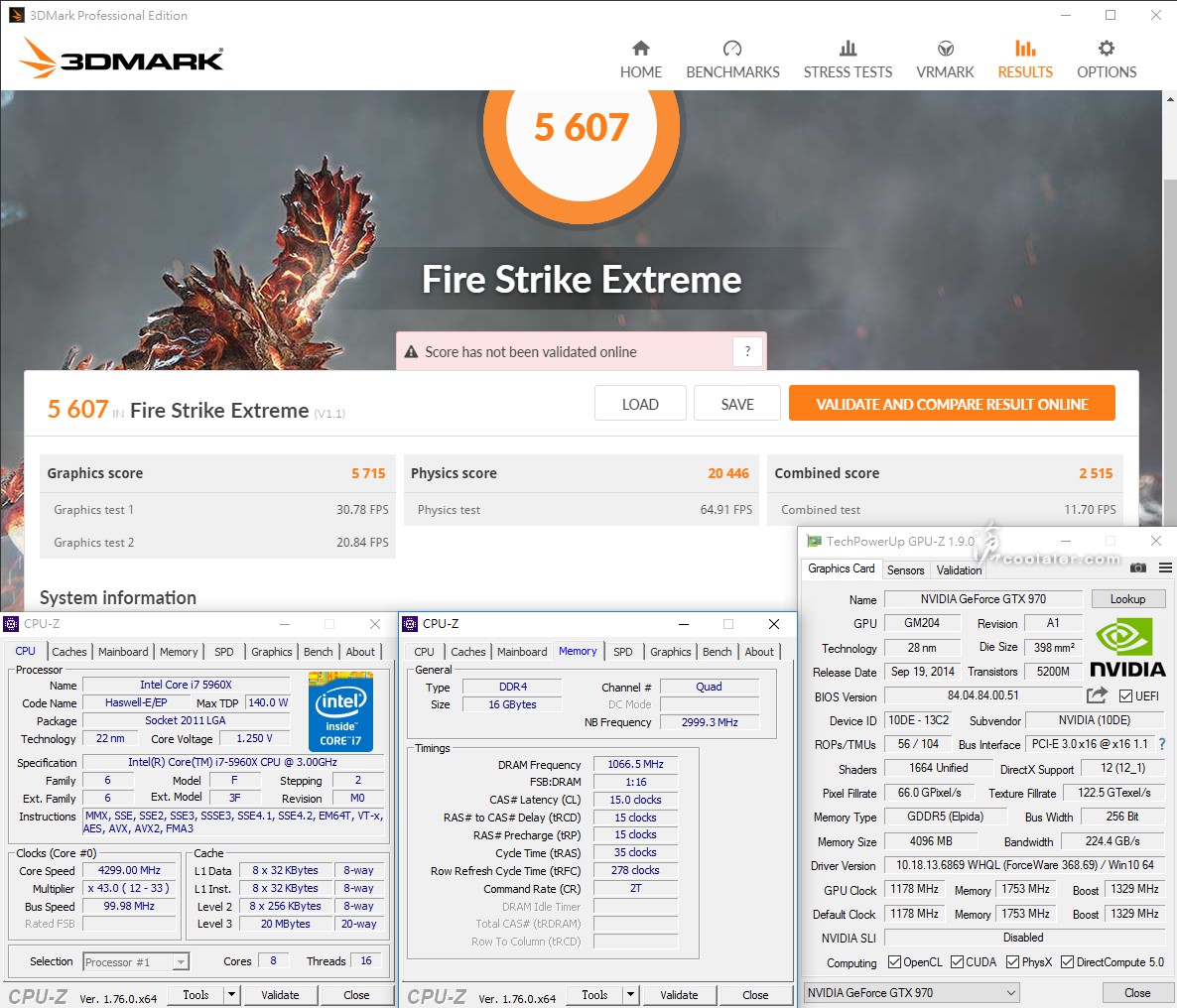Expand Tools dropdown arrow in Memory tab window
The image size is (1177, 1008).
[x=630, y=995]
